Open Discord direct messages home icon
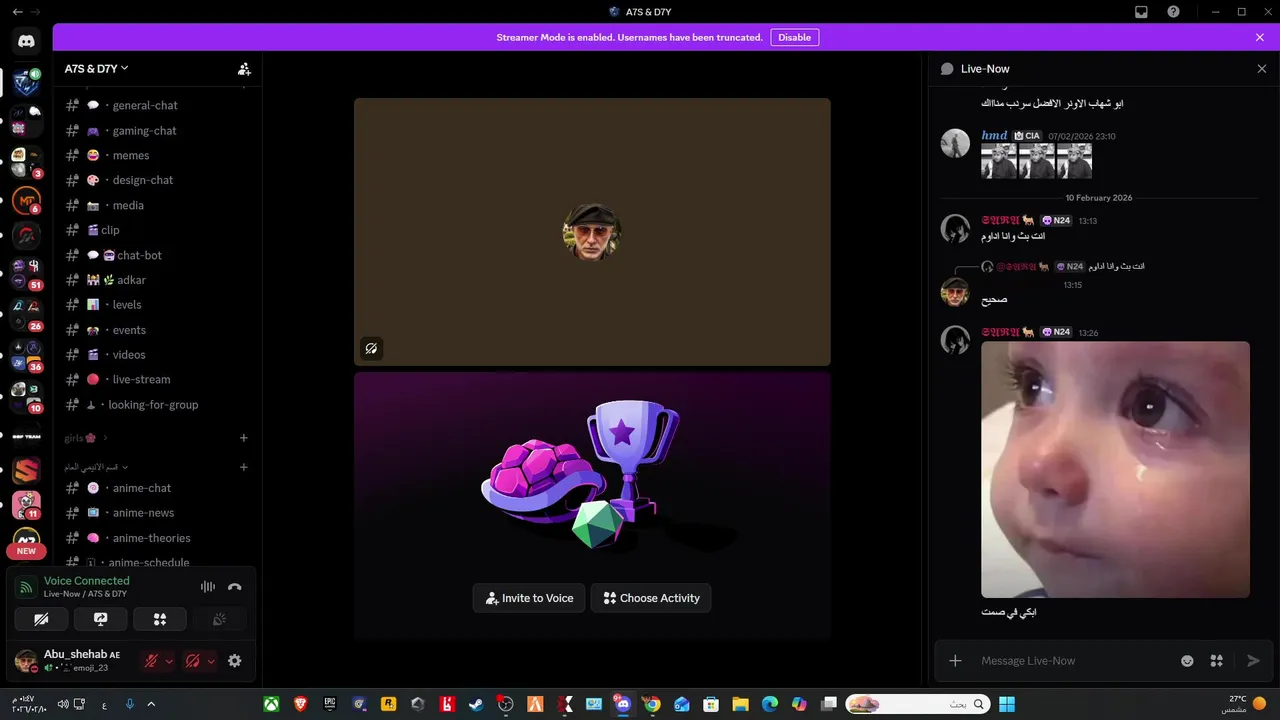This screenshot has width=1280, height=720. pos(26,41)
